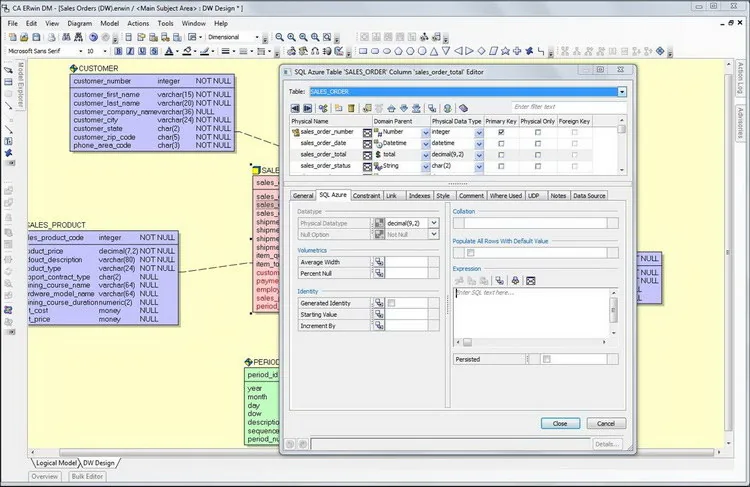Select the star drawing shape tool

505,51
